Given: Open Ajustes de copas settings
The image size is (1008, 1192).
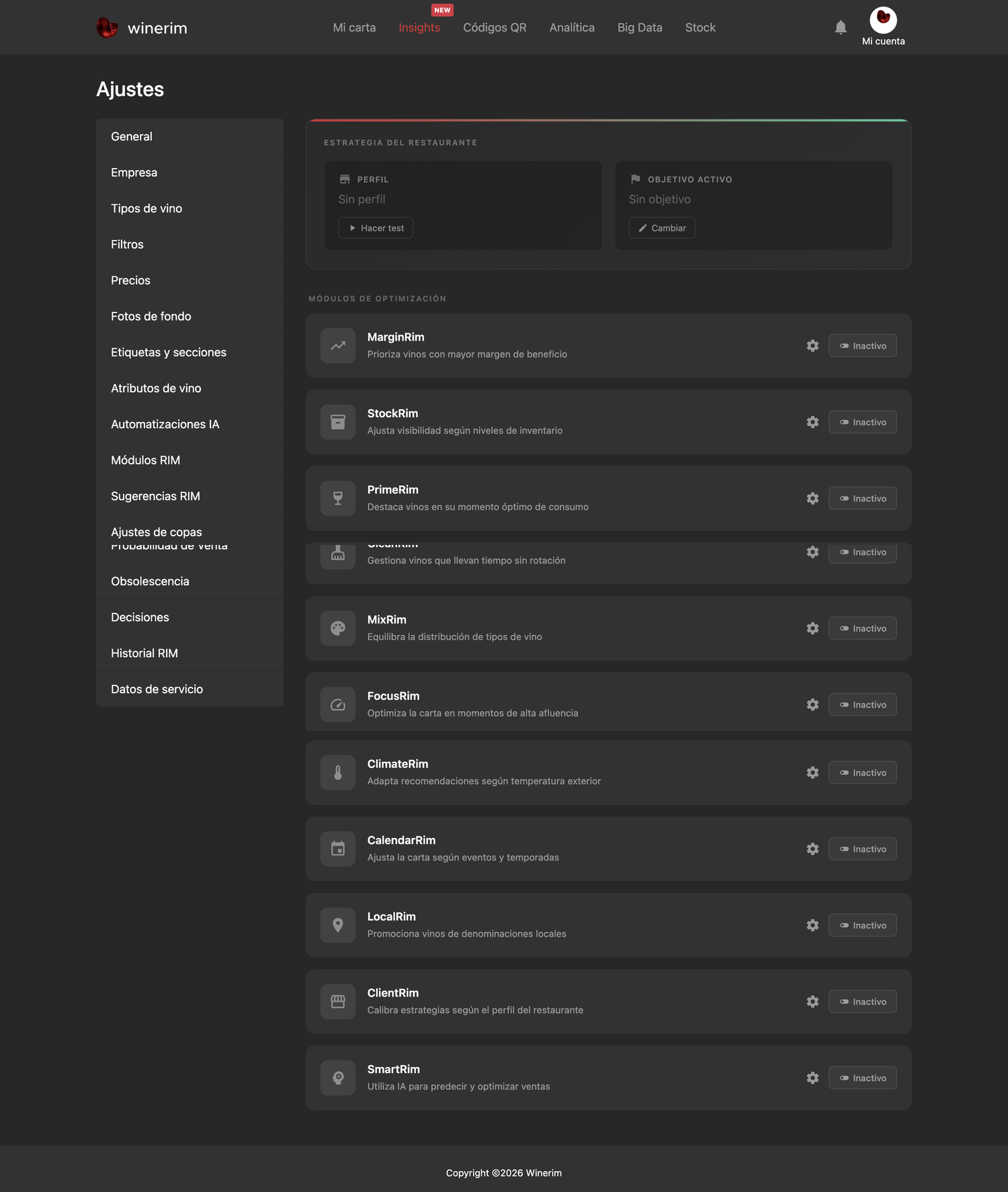Looking at the screenshot, I should (x=190, y=531).
